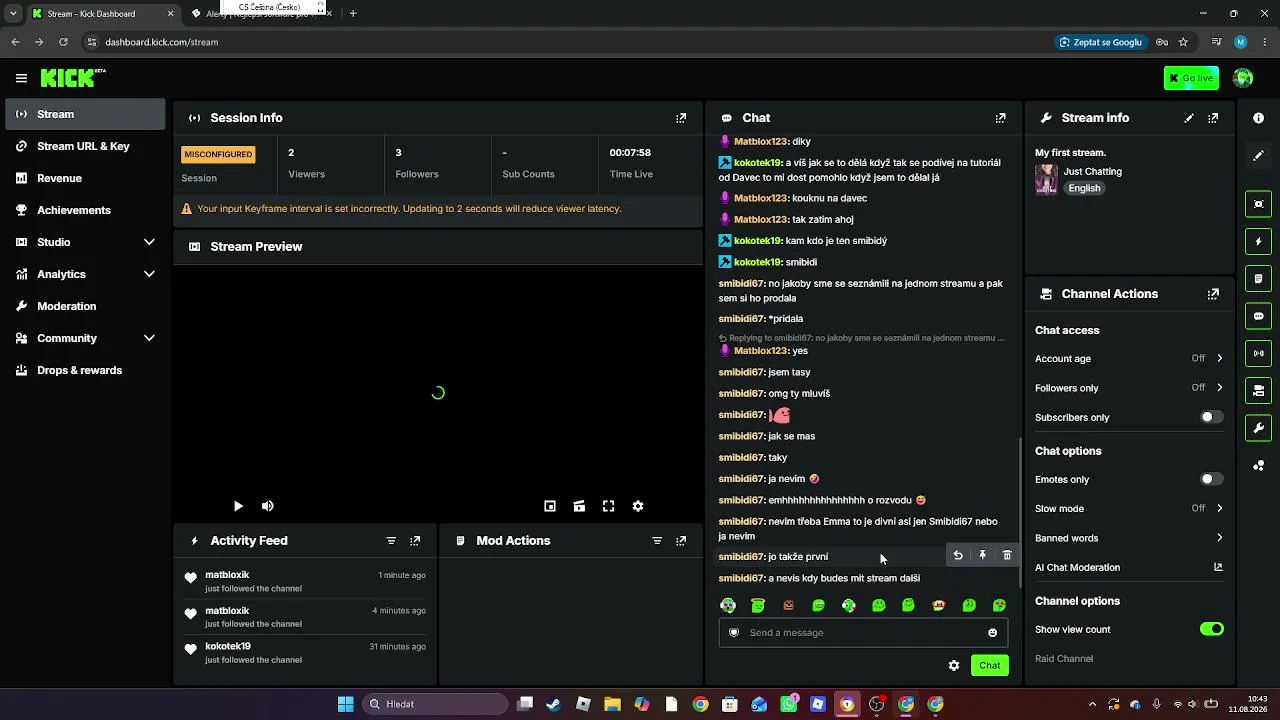
Task: Send message with Chat button
Action: [x=989, y=666]
